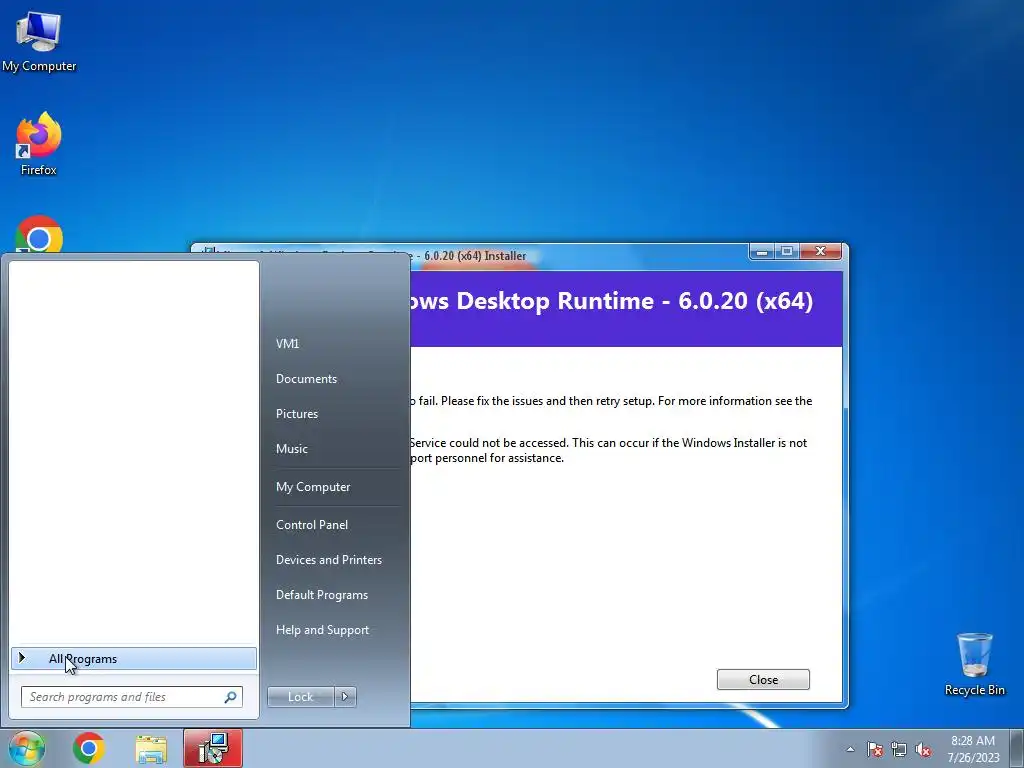
Task: Click the Windows Start orb
Action: [x=26, y=748]
